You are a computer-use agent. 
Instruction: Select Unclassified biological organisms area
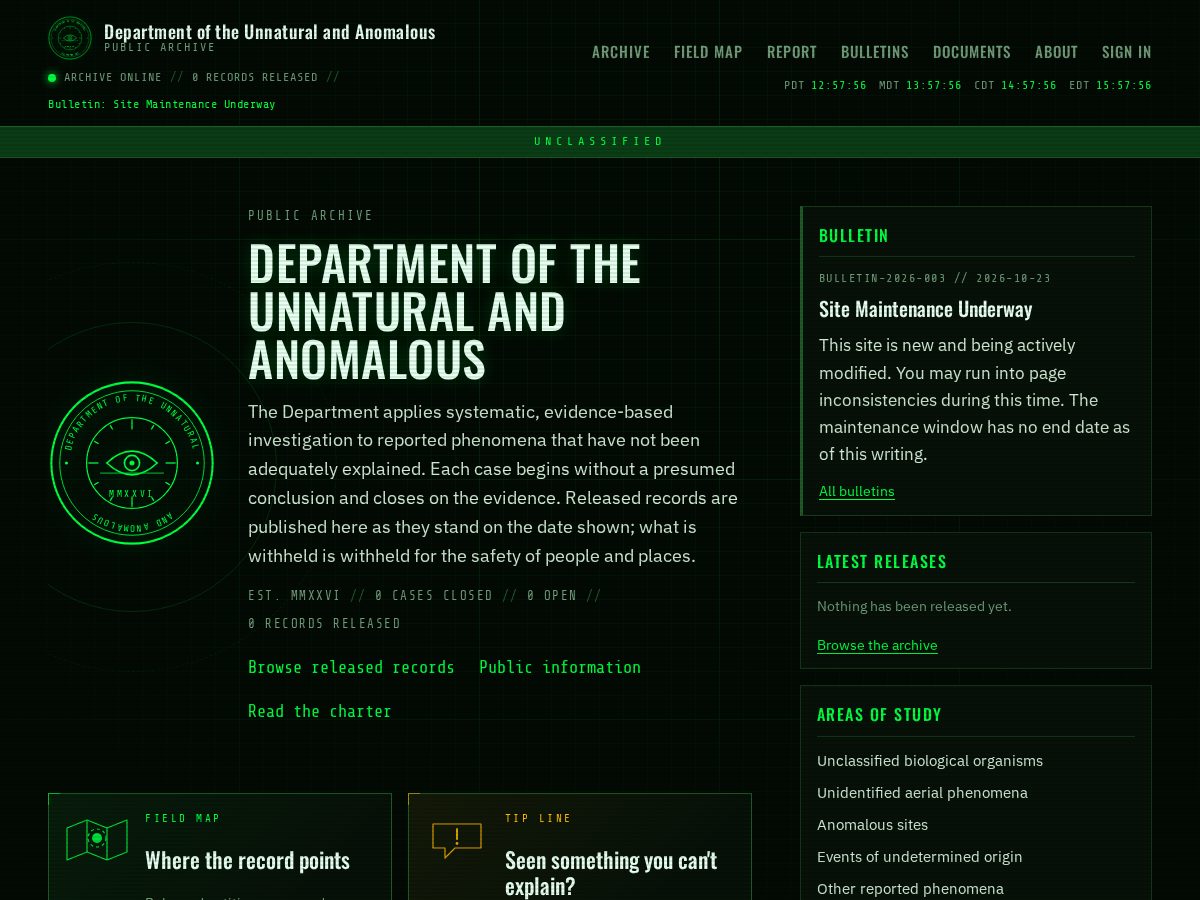pos(930,761)
